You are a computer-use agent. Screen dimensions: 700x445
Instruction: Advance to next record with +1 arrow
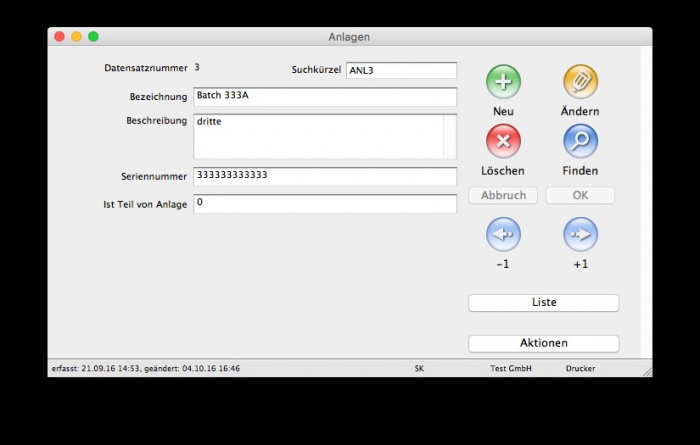[580, 234]
